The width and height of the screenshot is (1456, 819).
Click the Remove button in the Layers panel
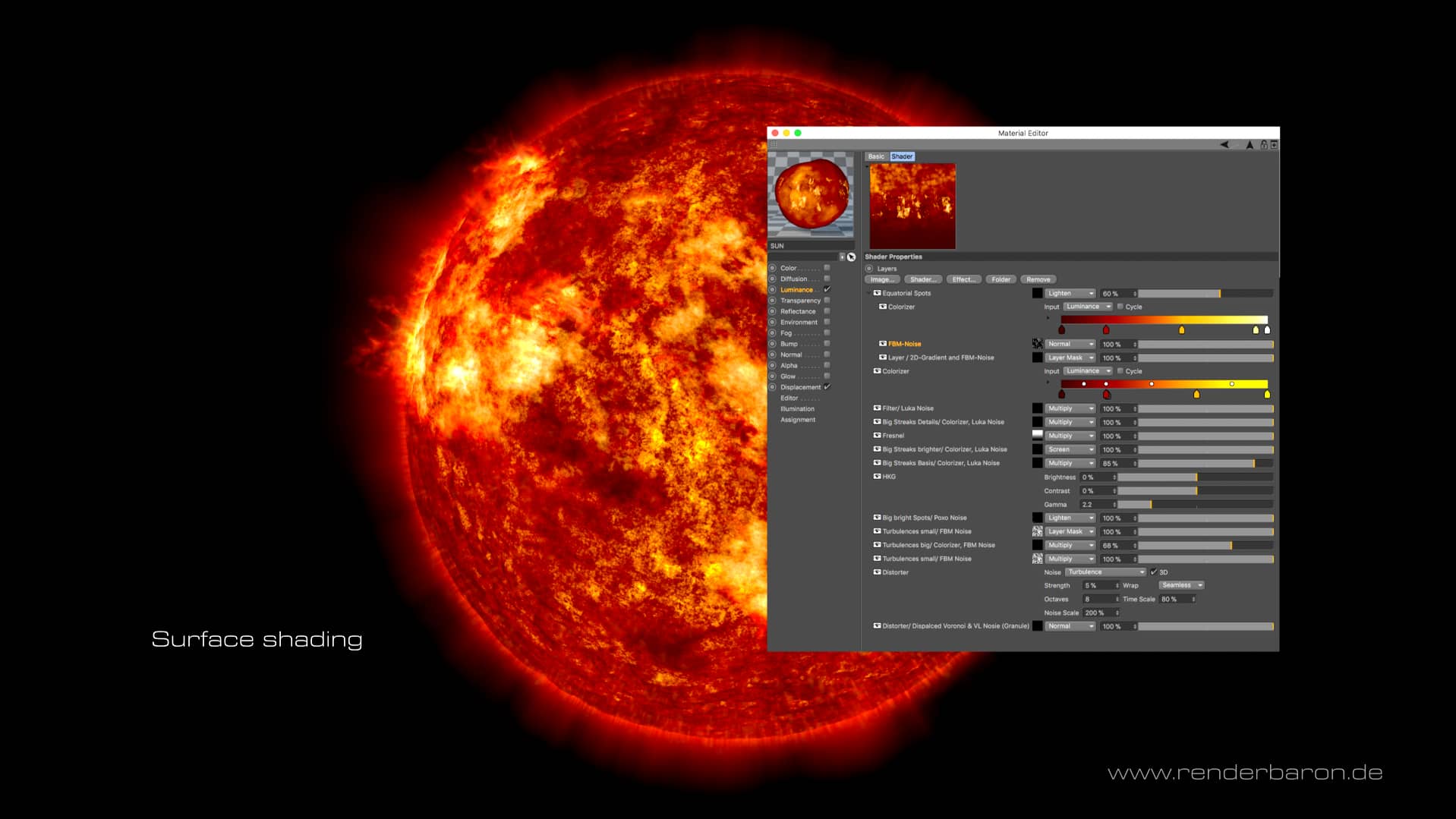1038,279
